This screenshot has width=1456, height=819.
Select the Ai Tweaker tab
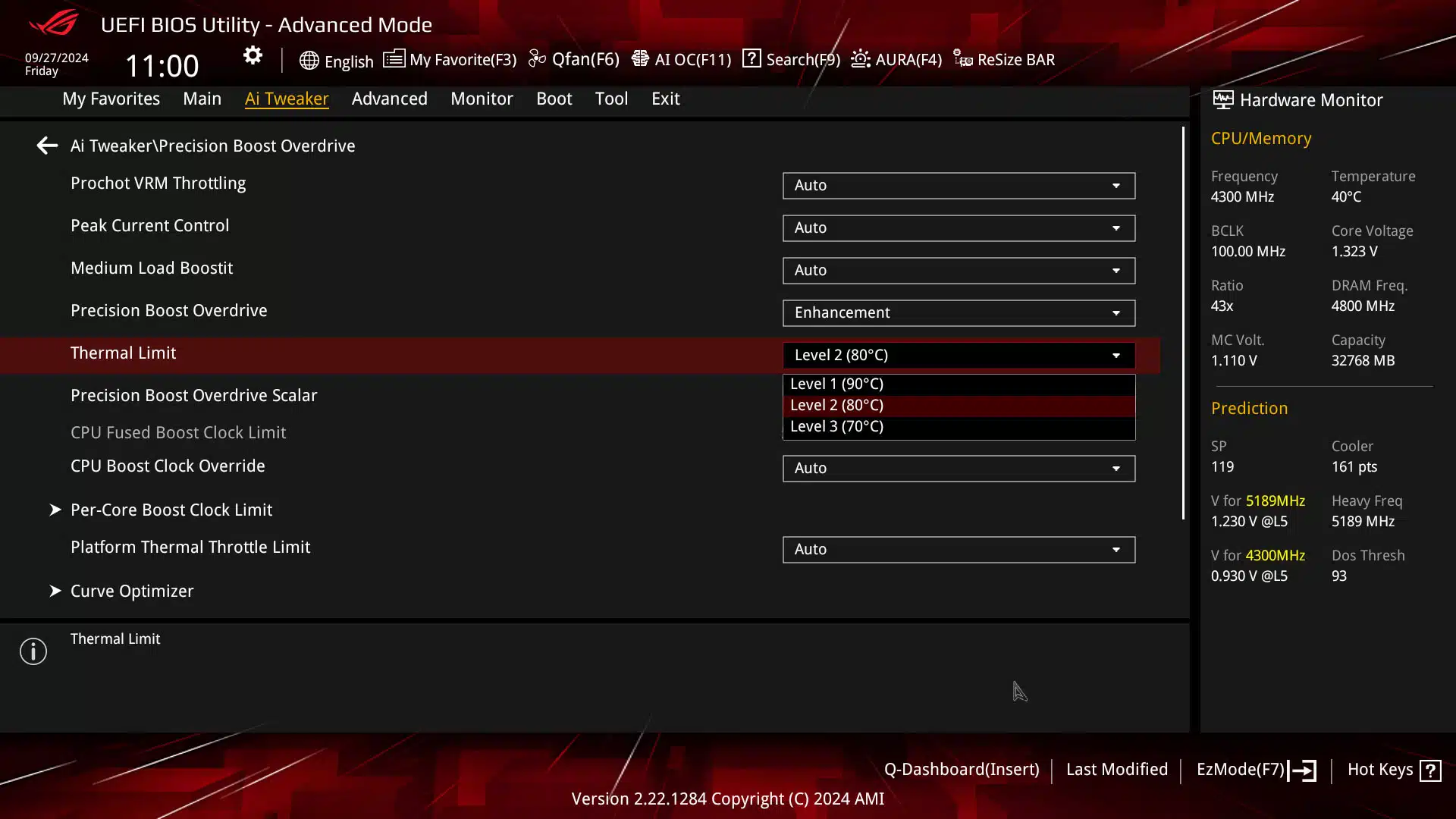(x=287, y=99)
